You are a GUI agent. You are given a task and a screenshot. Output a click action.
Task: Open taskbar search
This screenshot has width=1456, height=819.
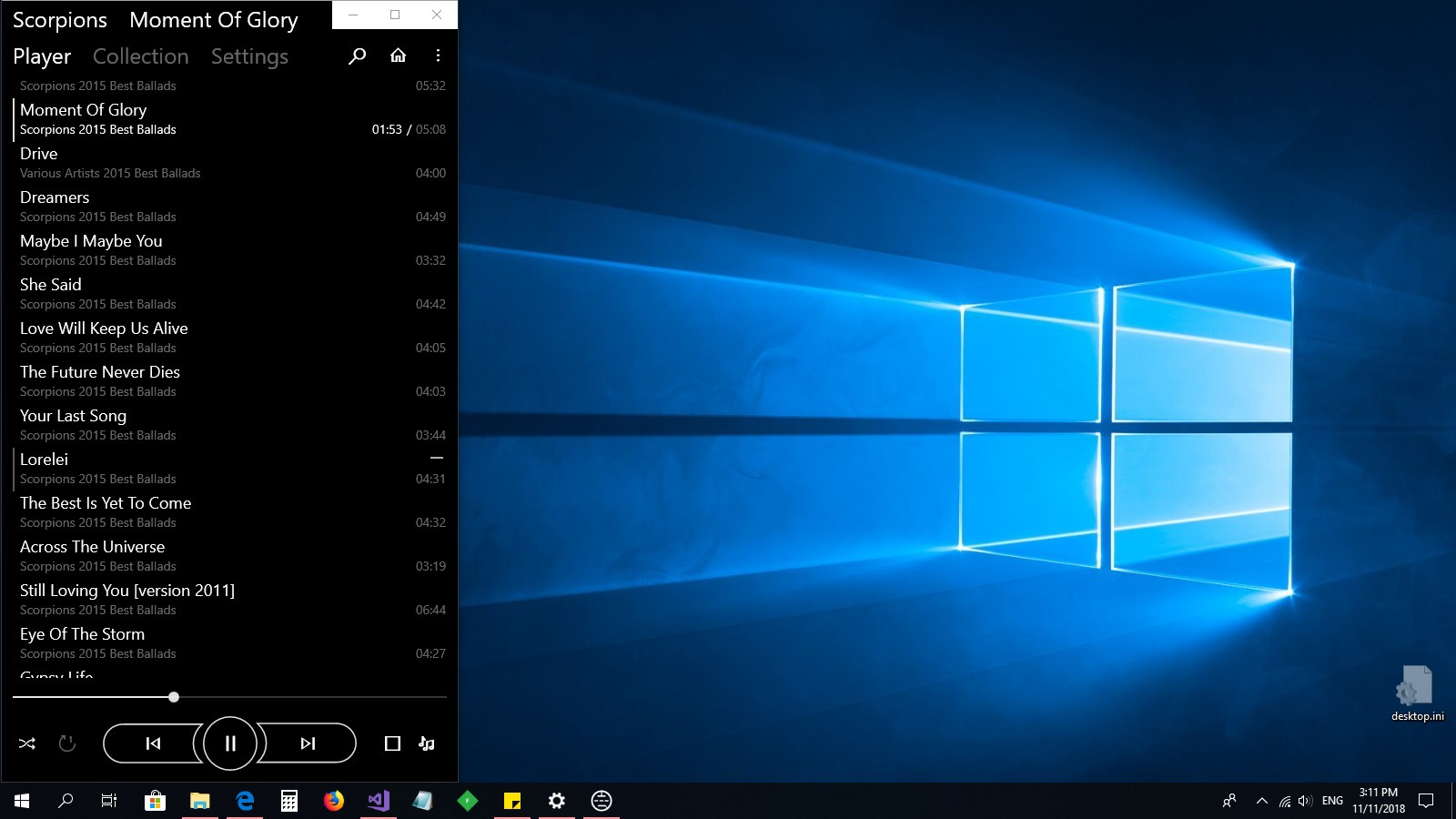[66, 801]
